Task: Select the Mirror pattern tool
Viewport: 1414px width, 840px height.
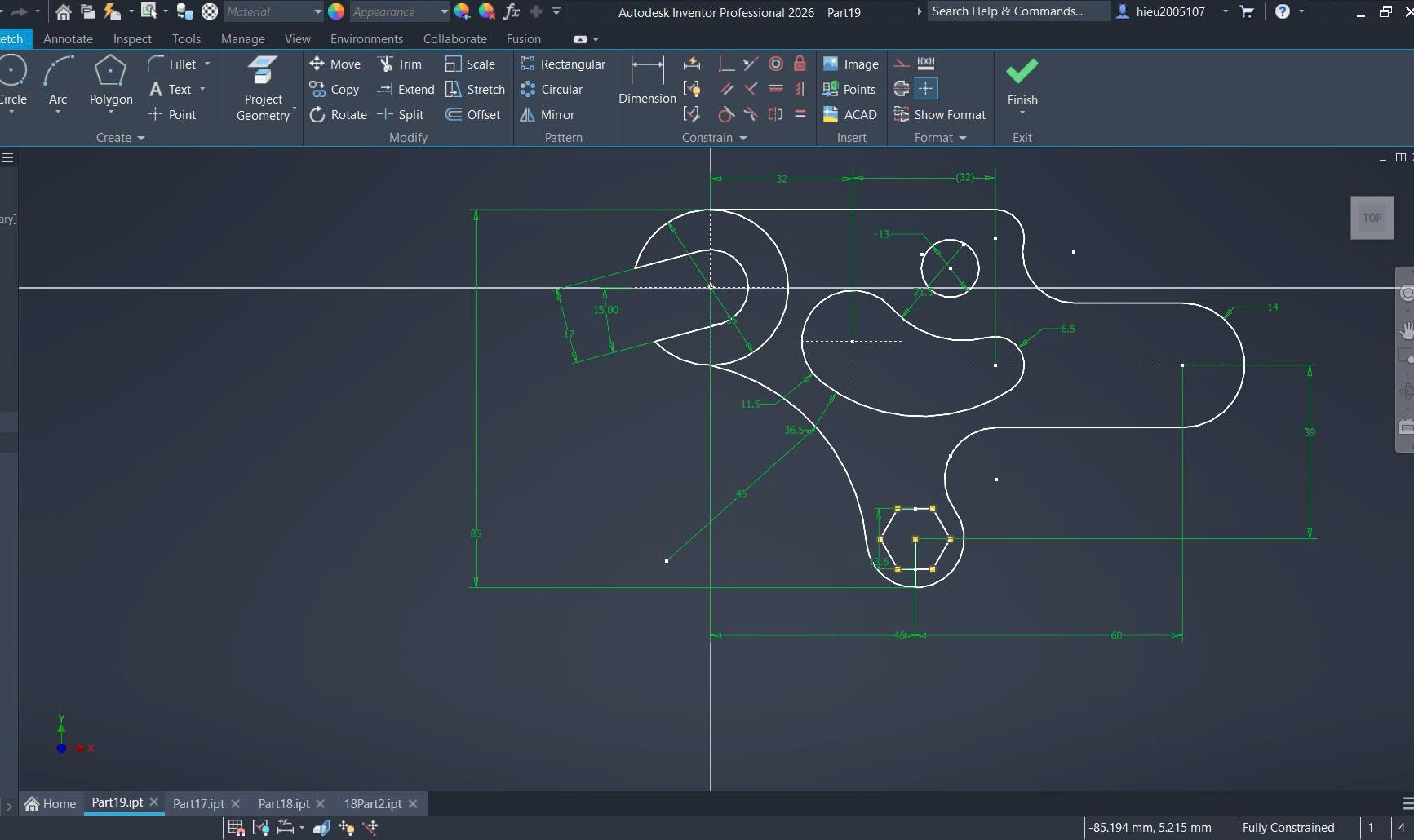Action: click(x=547, y=115)
